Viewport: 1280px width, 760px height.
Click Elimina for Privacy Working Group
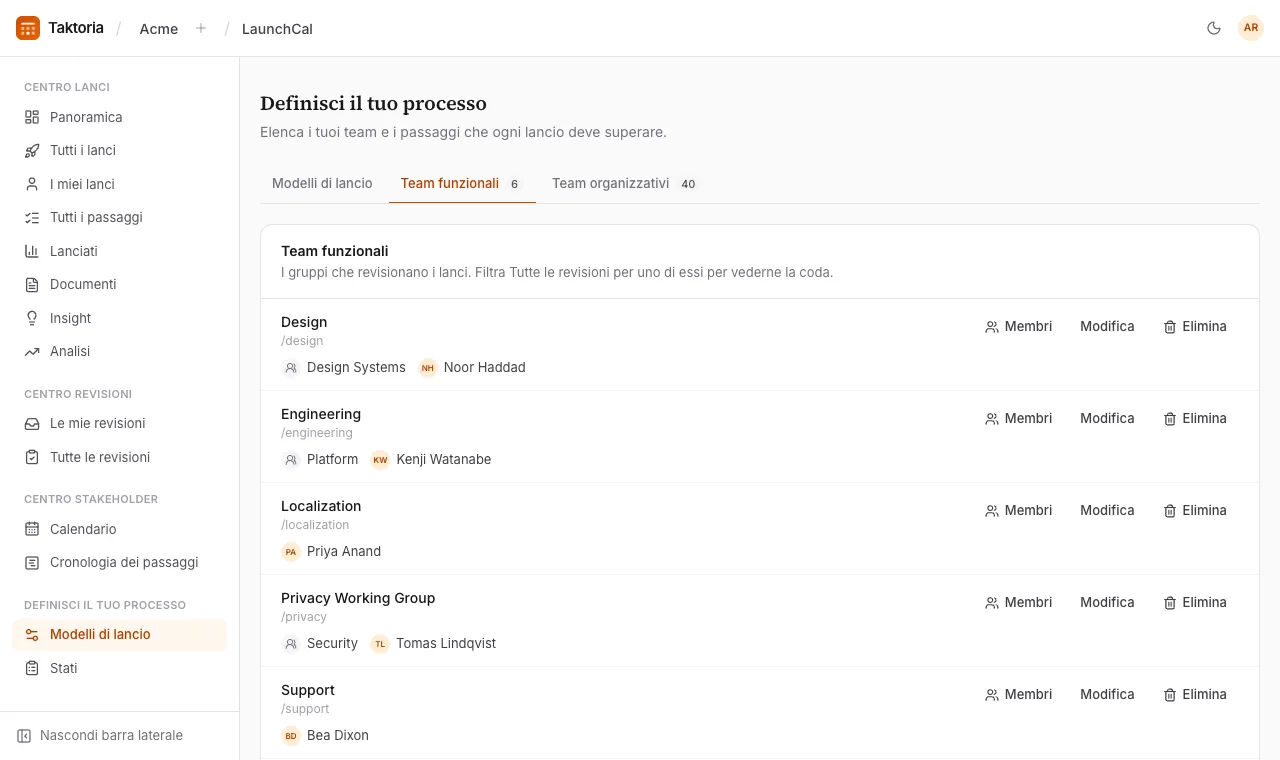pos(1195,602)
